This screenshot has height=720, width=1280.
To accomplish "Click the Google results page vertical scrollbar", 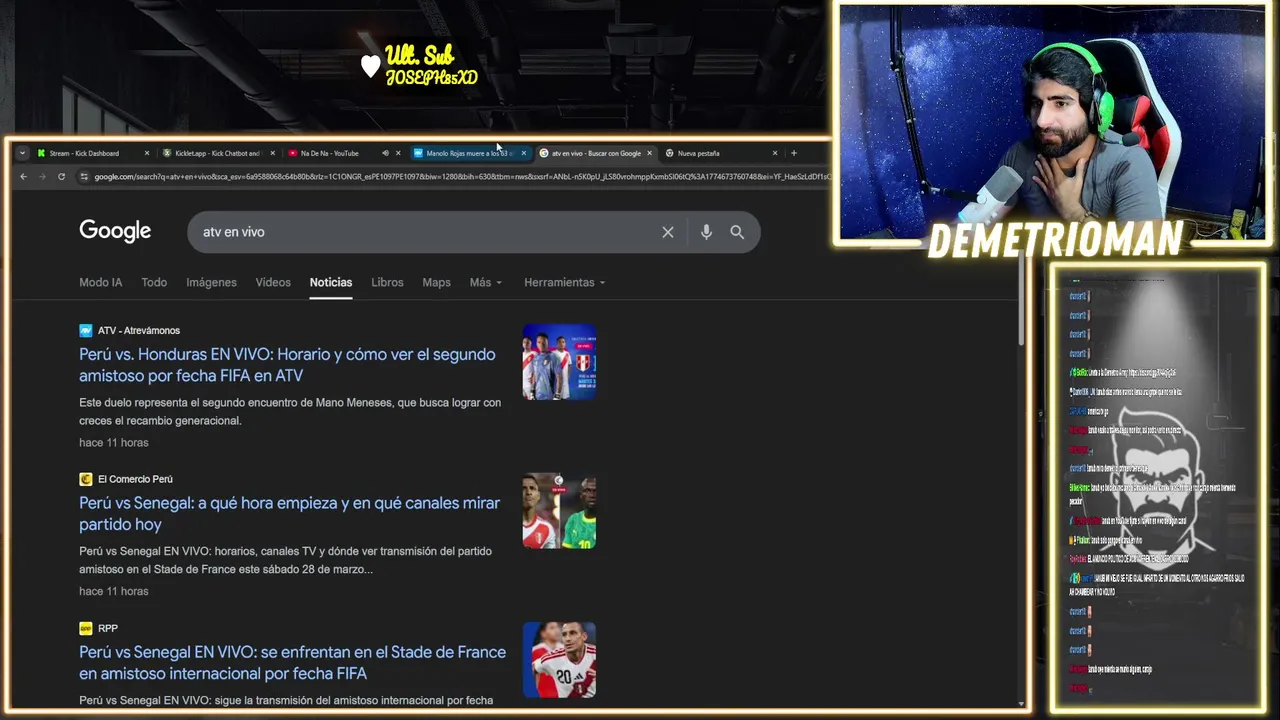I will (x=1021, y=300).
